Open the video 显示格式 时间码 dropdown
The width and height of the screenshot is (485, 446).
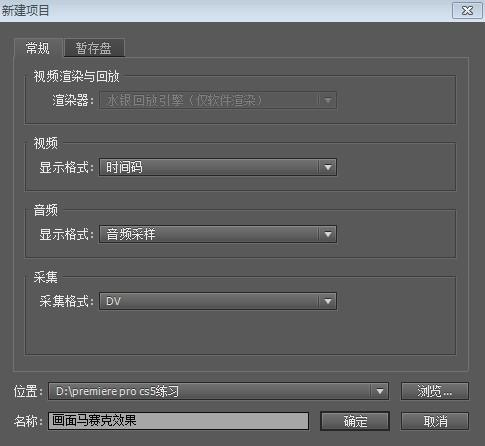coord(218,167)
